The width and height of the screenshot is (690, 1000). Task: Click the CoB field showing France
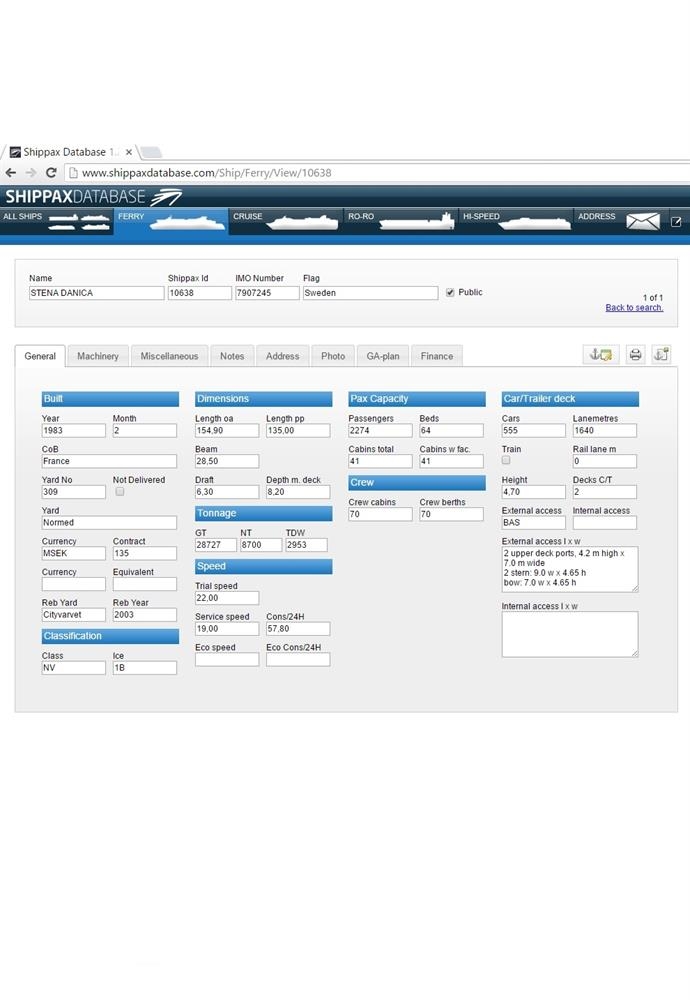[109, 461]
